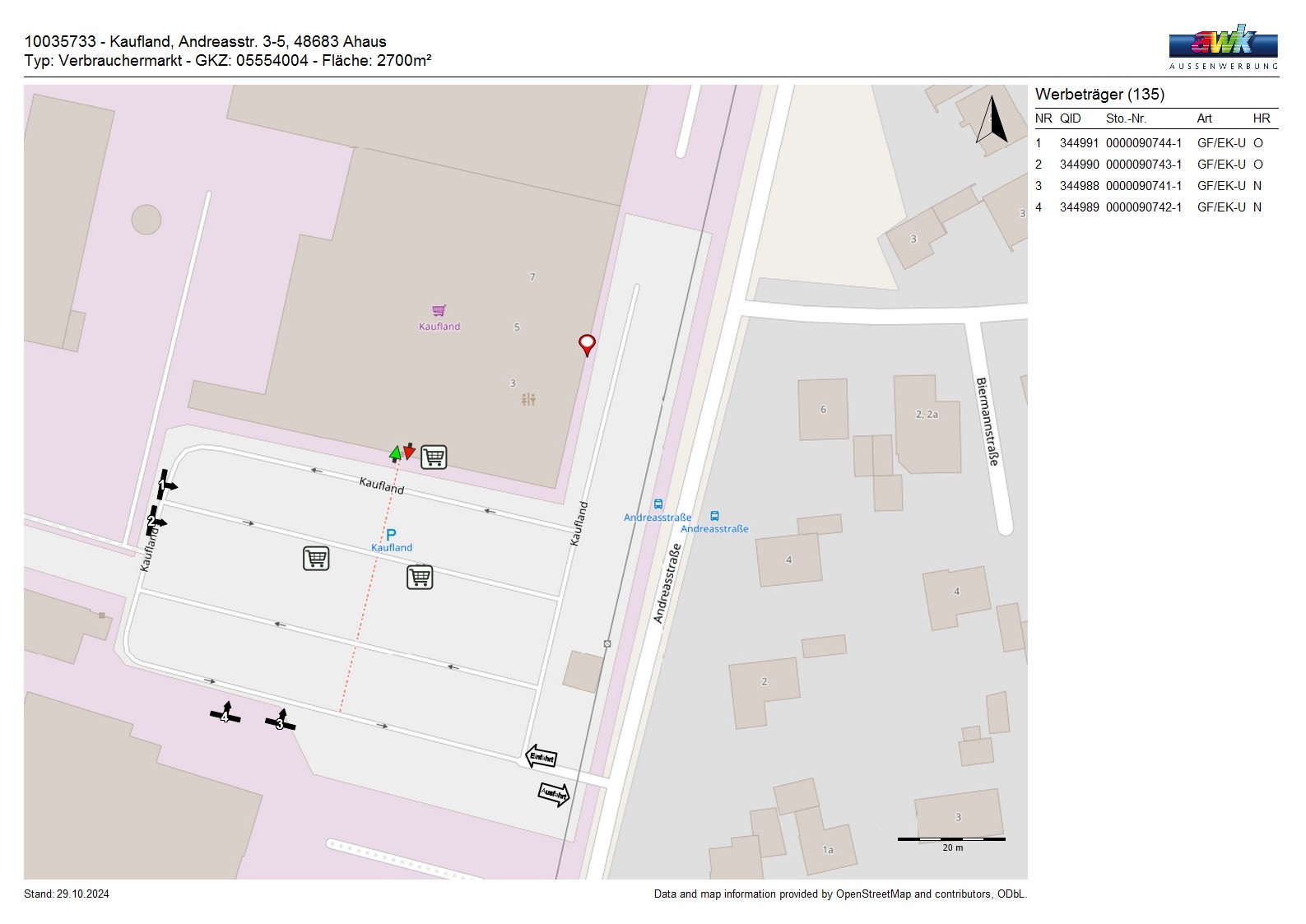Select billboard marker number 2
The height and width of the screenshot is (924, 1306).
[154, 522]
